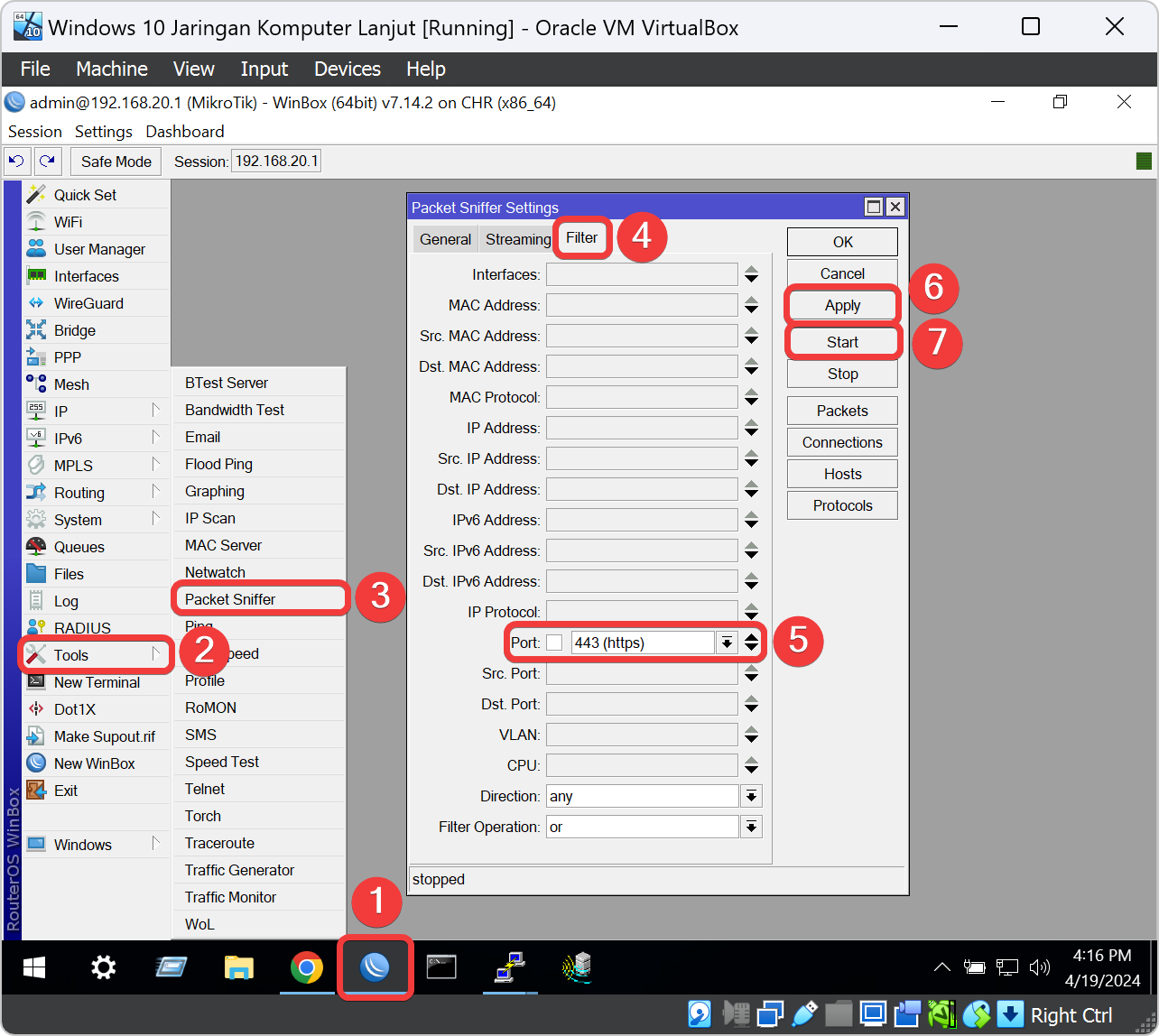Open Log sidebar icon
Viewport: 1159px width, 1036px height.
36,600
